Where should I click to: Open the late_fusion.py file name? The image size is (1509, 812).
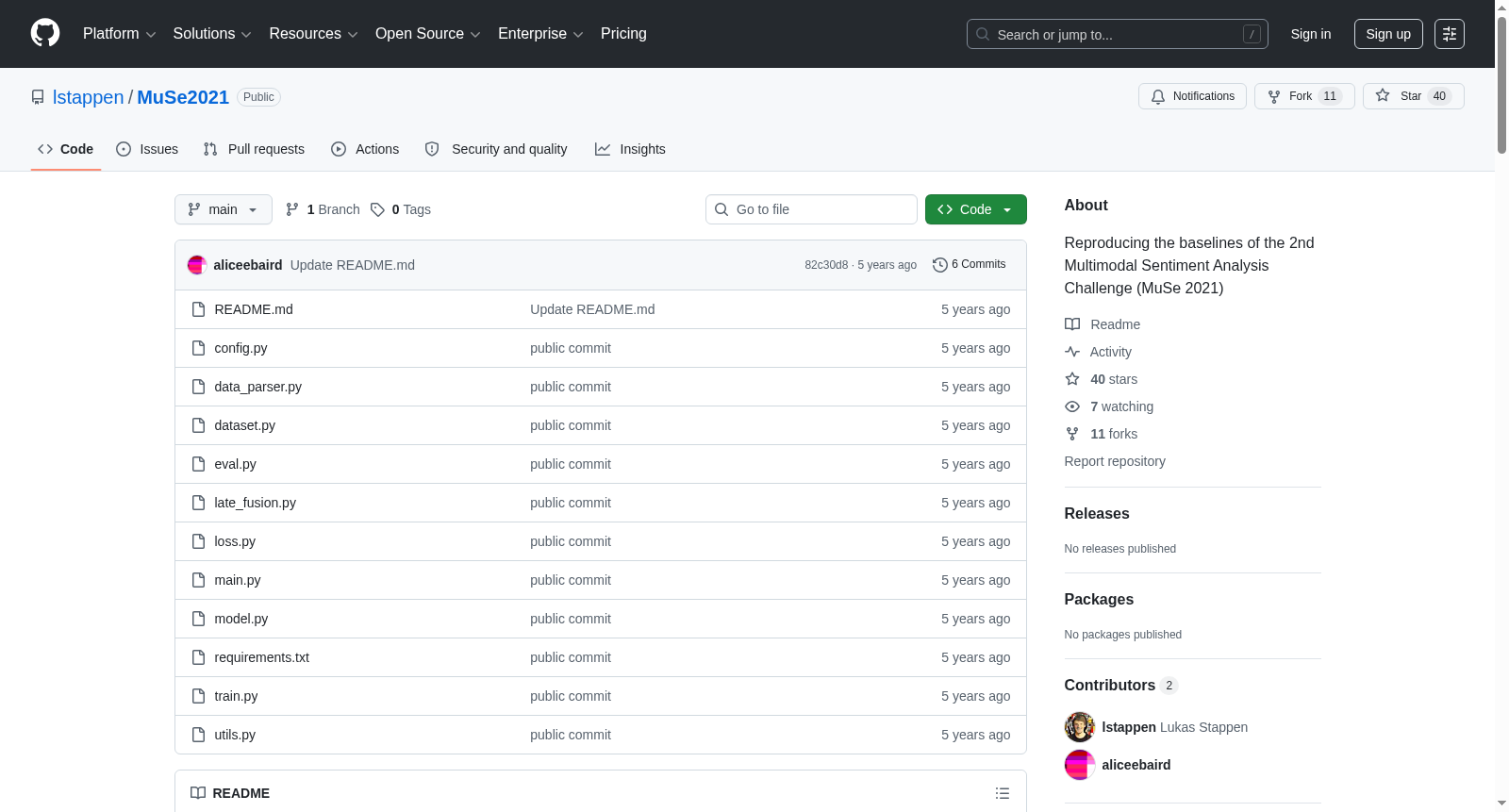[256, 503]
